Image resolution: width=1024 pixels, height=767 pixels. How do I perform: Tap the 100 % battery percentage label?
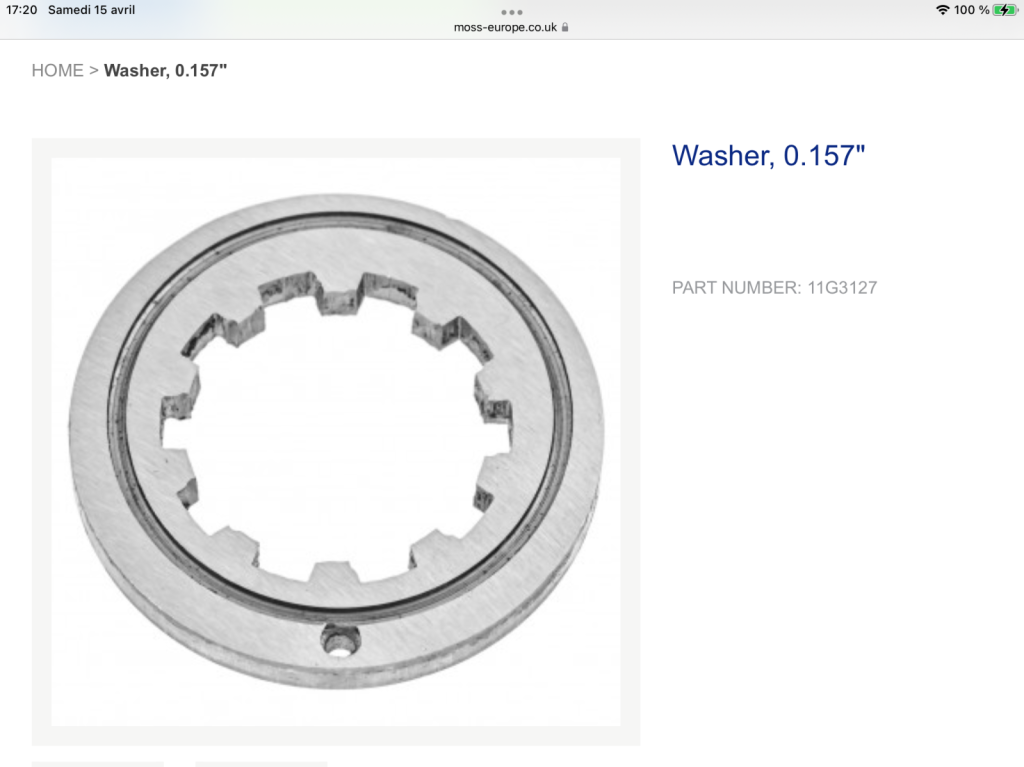(x=971, y=10)
